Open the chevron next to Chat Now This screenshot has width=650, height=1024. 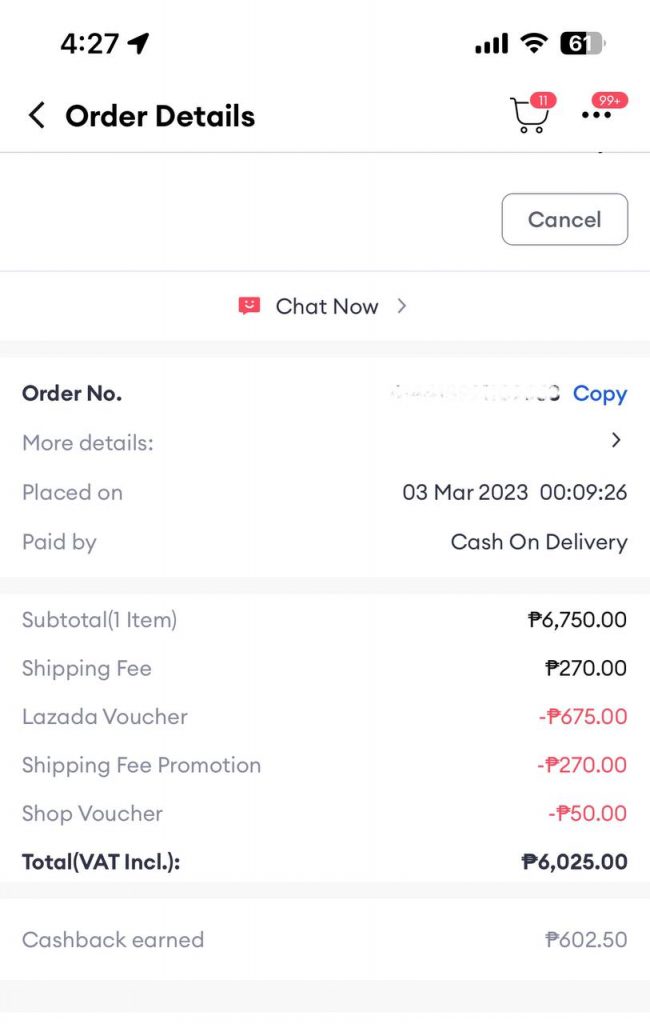(x=401, y=306)
